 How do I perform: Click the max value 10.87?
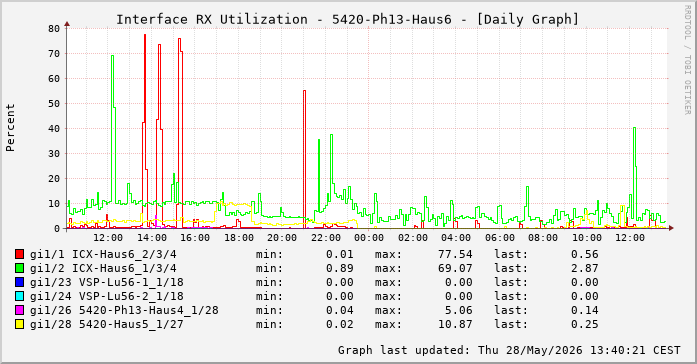[x=455, y=324]
